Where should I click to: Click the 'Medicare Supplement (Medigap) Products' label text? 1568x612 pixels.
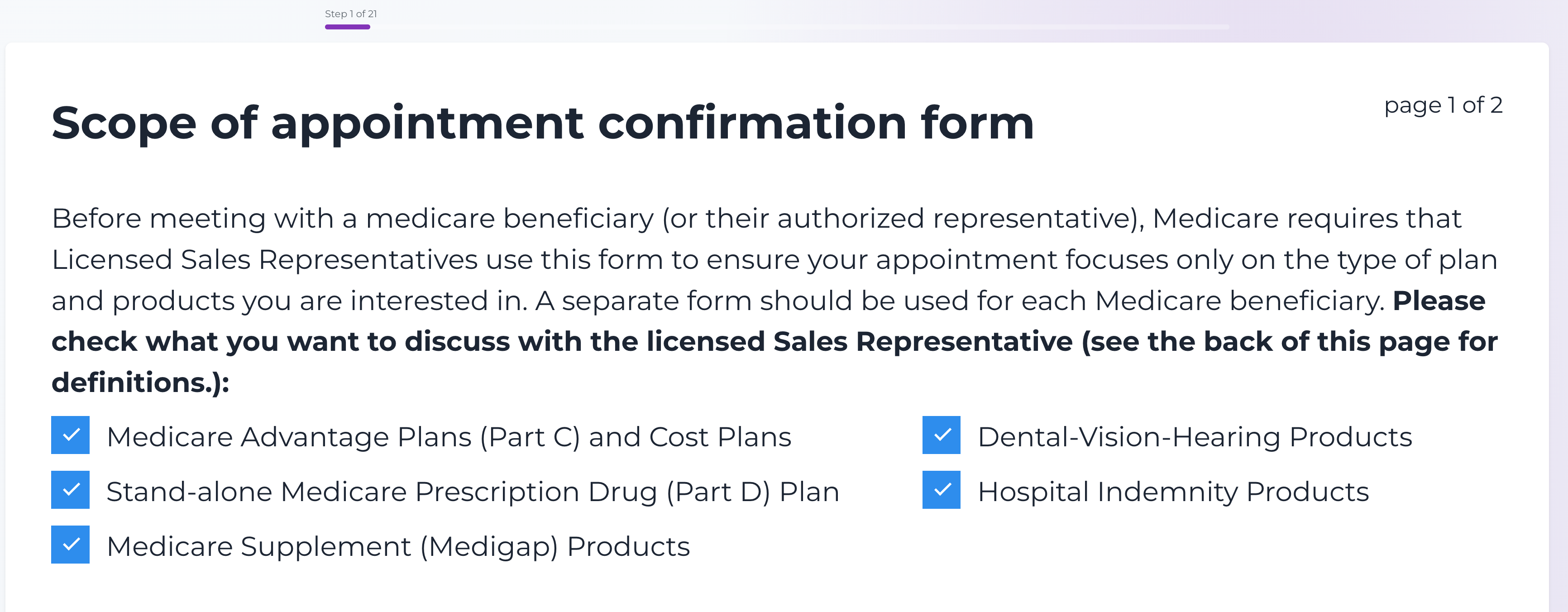(x=398, y=547)
